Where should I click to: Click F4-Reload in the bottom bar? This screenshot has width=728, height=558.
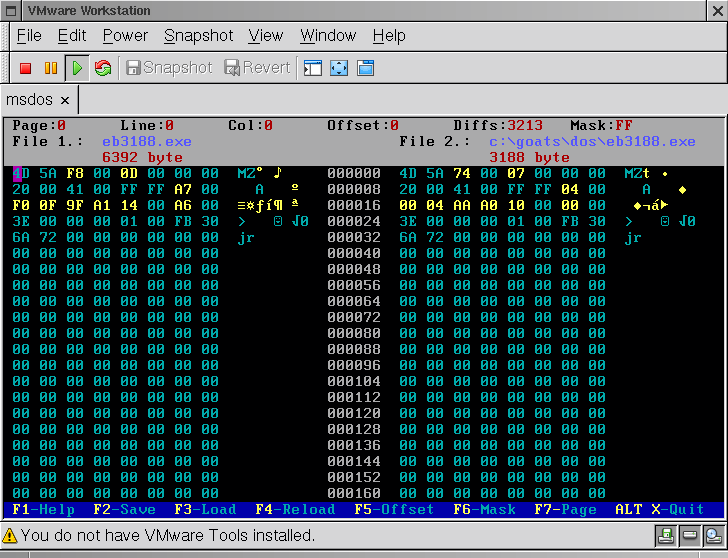coord(295,510)
